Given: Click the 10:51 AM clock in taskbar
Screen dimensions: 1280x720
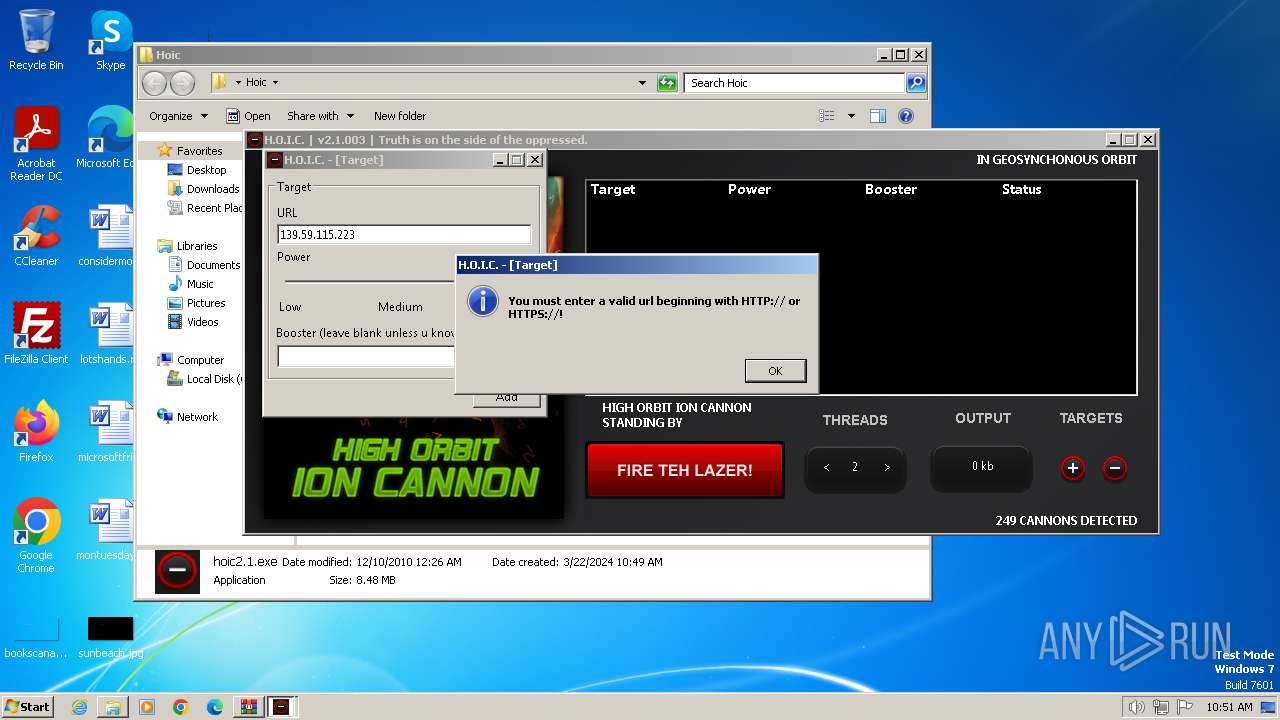Looking at the screenshot, I should 1229,707.
